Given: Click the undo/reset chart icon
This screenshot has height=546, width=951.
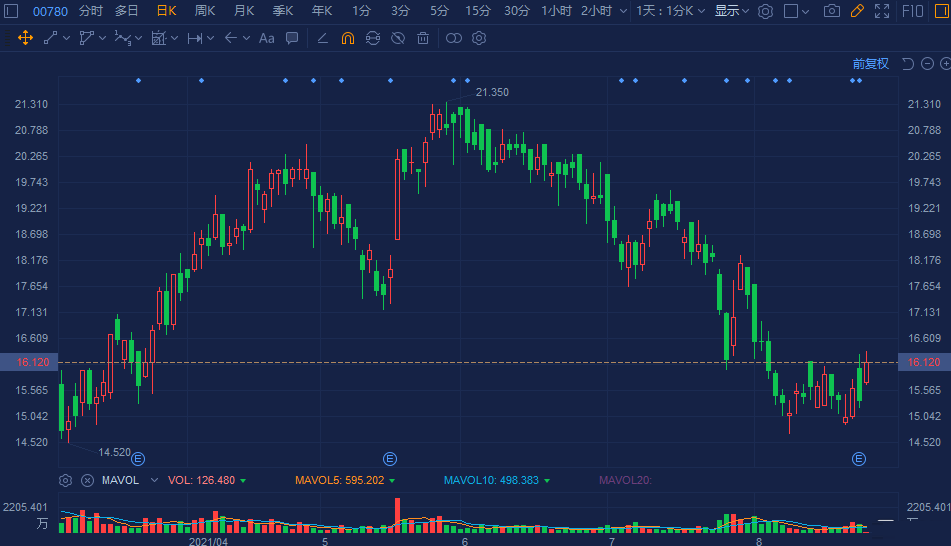Looking at the screenshot, I should pyautogui.click(x=907, y=64).
